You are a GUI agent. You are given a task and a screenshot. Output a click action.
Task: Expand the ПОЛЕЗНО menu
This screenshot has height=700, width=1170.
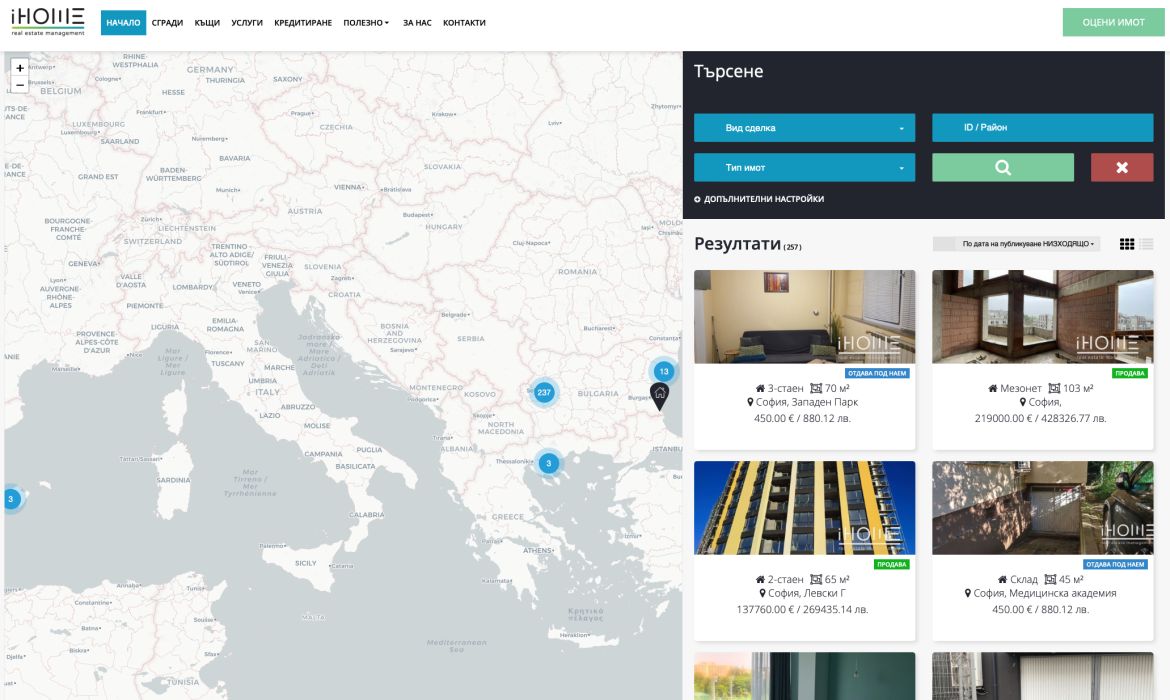[366, 23]
